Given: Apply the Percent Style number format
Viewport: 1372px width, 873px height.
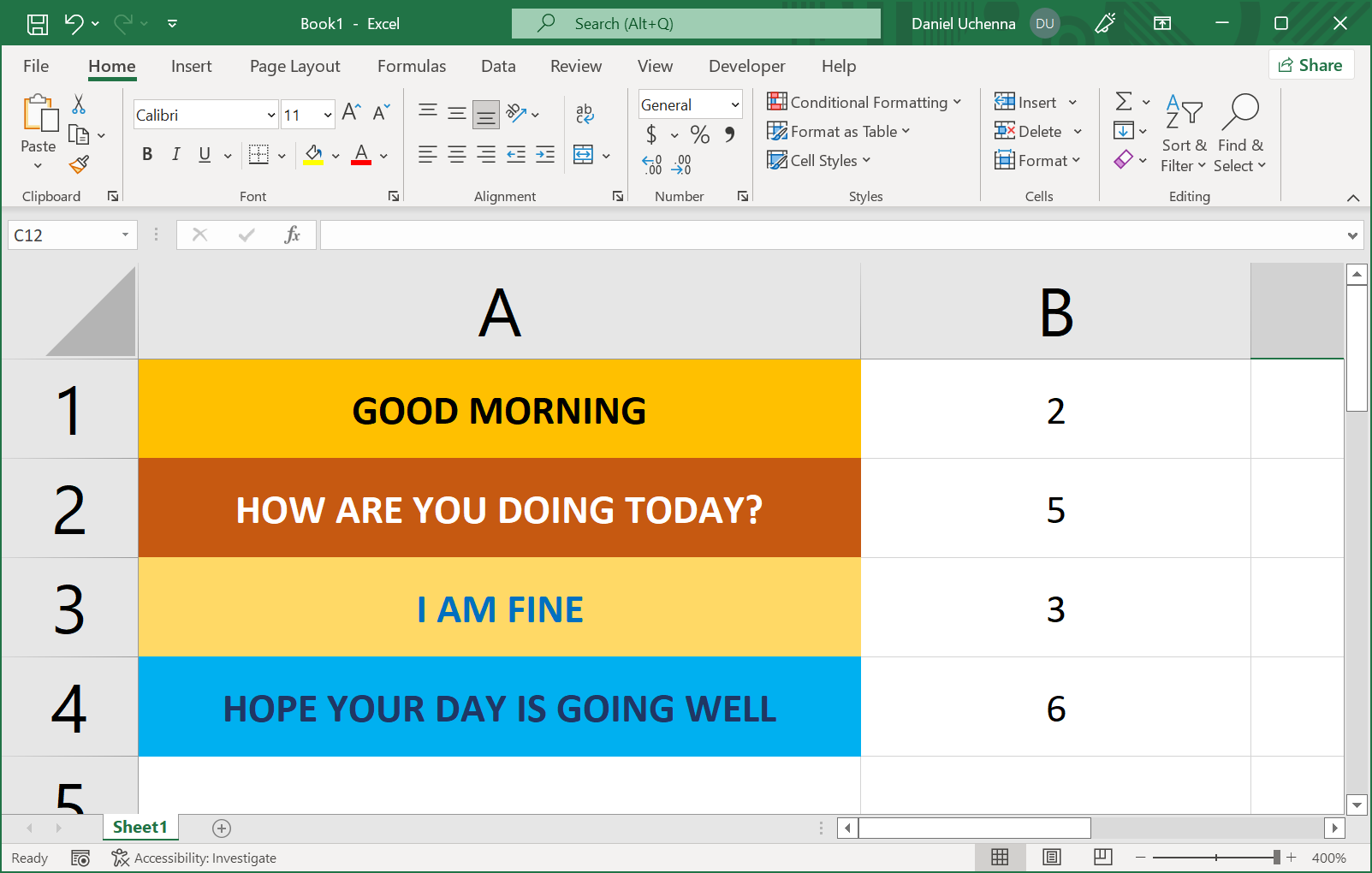Looking at the screenshot, I should 699,135.
